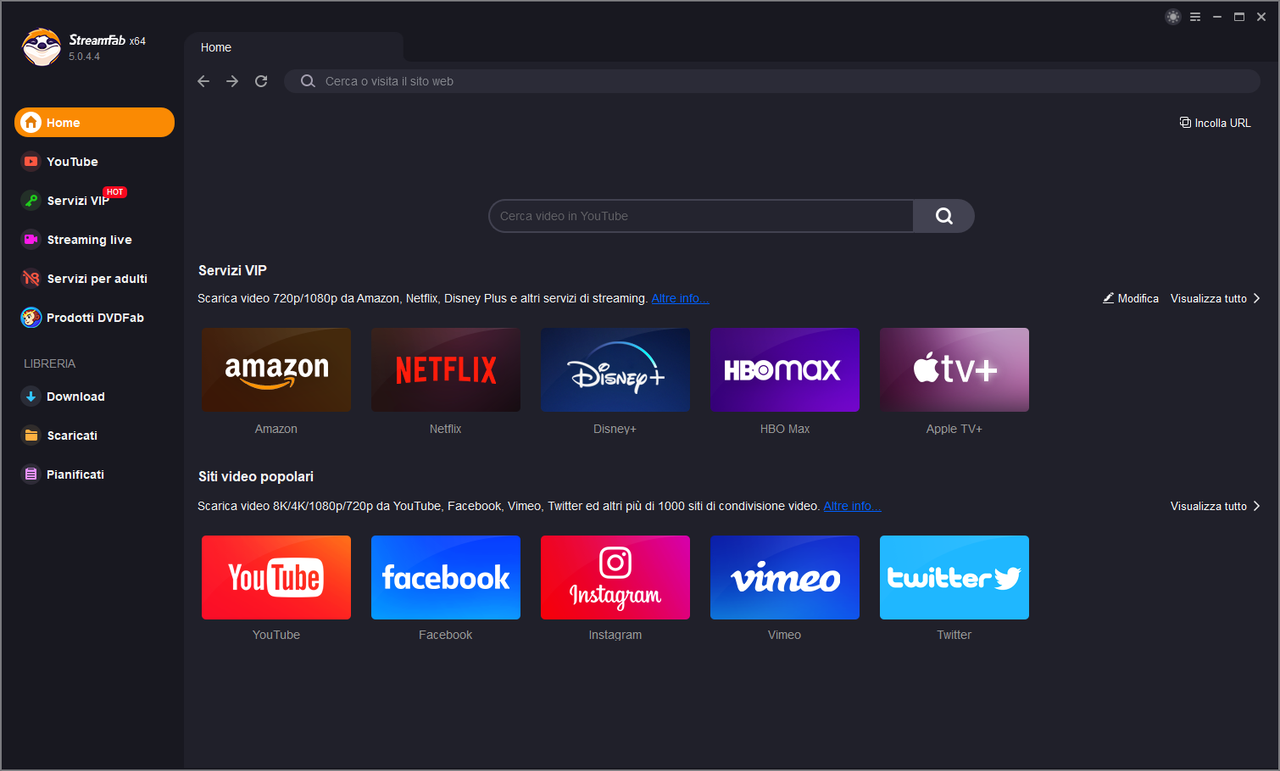Open Altre info link under Siti video popolari
This screenshot has width=1280, height=771.
852,506
